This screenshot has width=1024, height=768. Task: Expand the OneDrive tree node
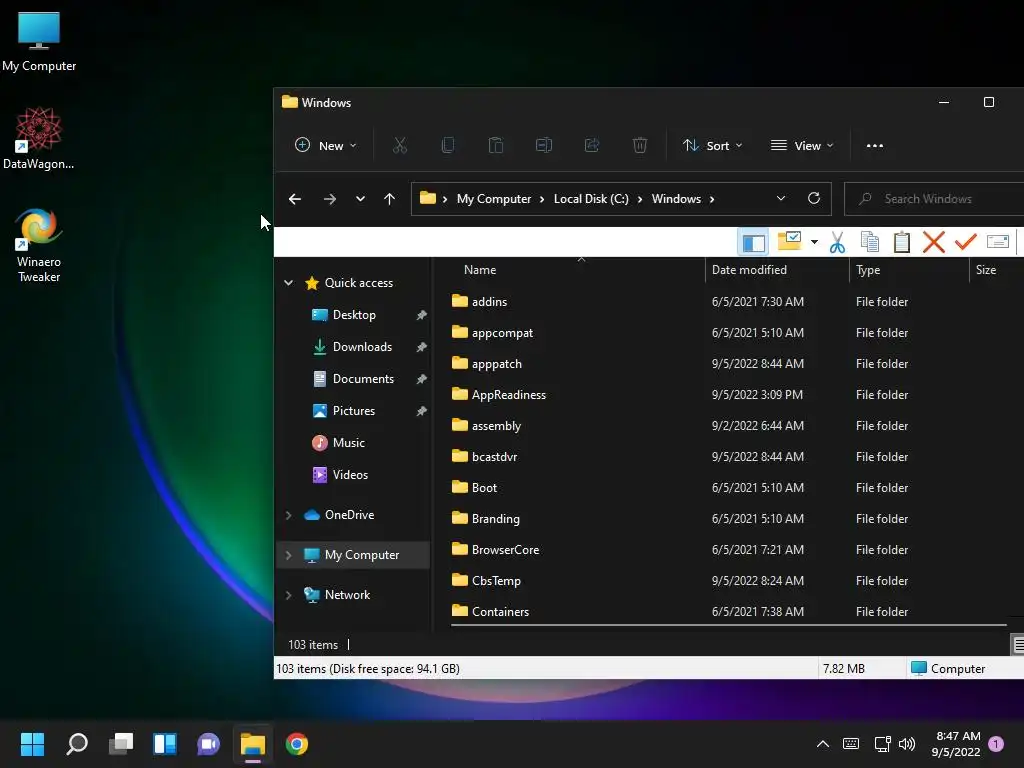point(289,515)
